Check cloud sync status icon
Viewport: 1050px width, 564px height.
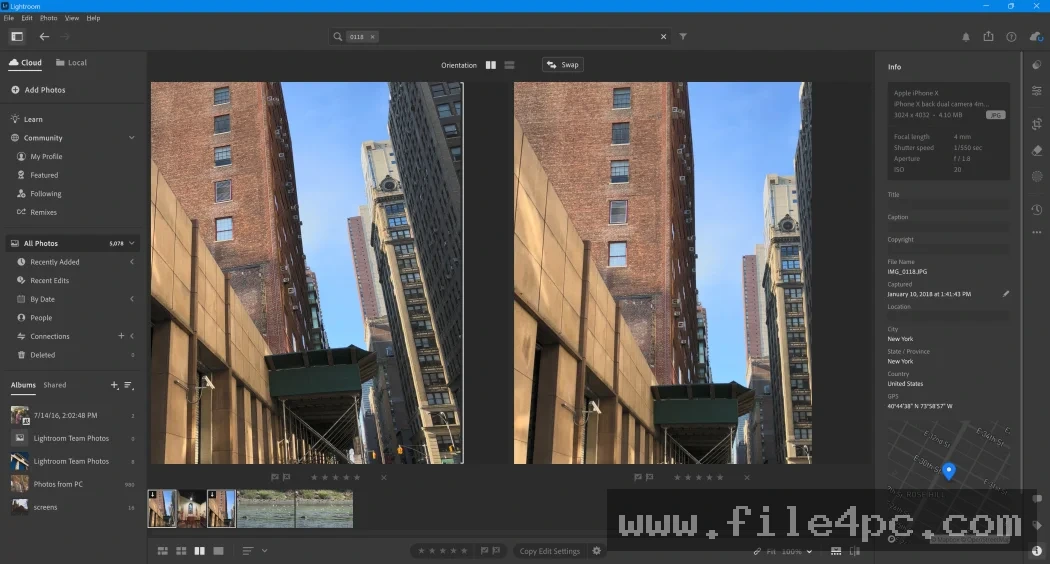pos(1036,37)
